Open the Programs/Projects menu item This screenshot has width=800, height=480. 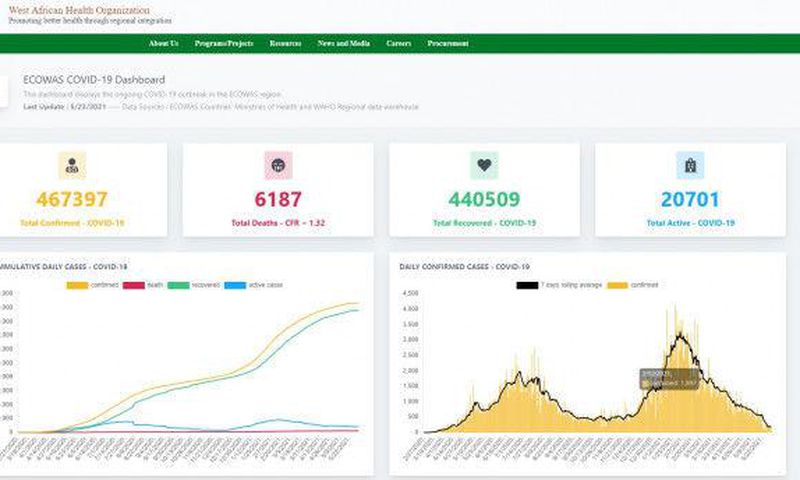[x=224, y=43]
